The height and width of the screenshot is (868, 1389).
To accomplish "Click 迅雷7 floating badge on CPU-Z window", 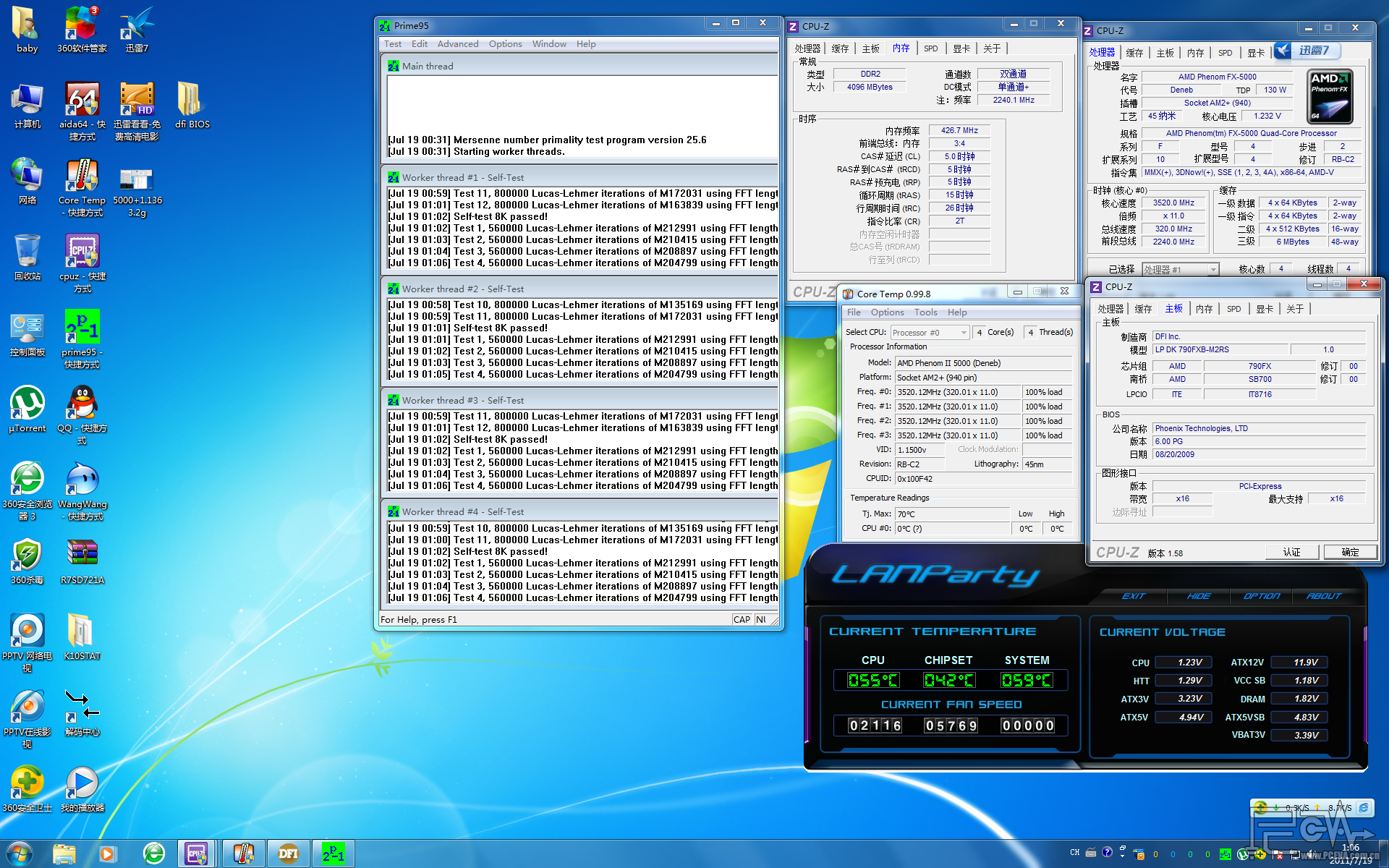I will pyautogui.click(x=1307, y=51).
